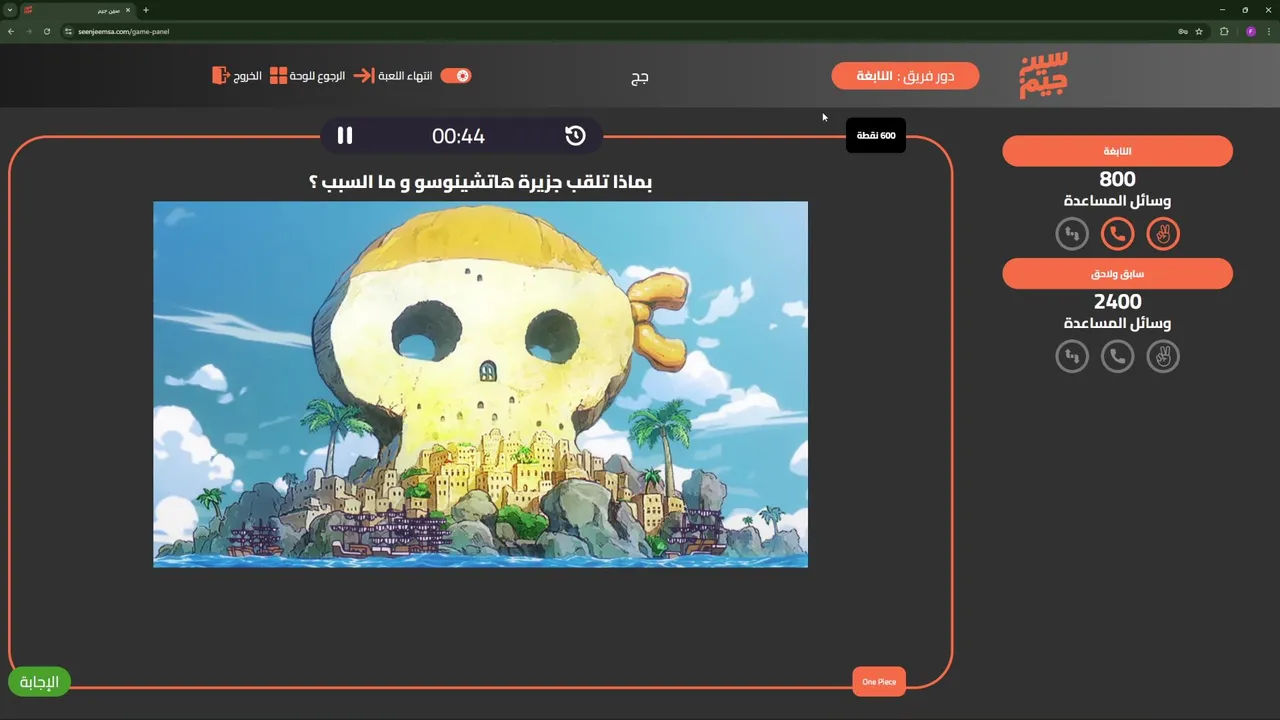
Task: Click الرجوع للوحة to return to board
Action: pyautogui.click(x=318, y=76)
